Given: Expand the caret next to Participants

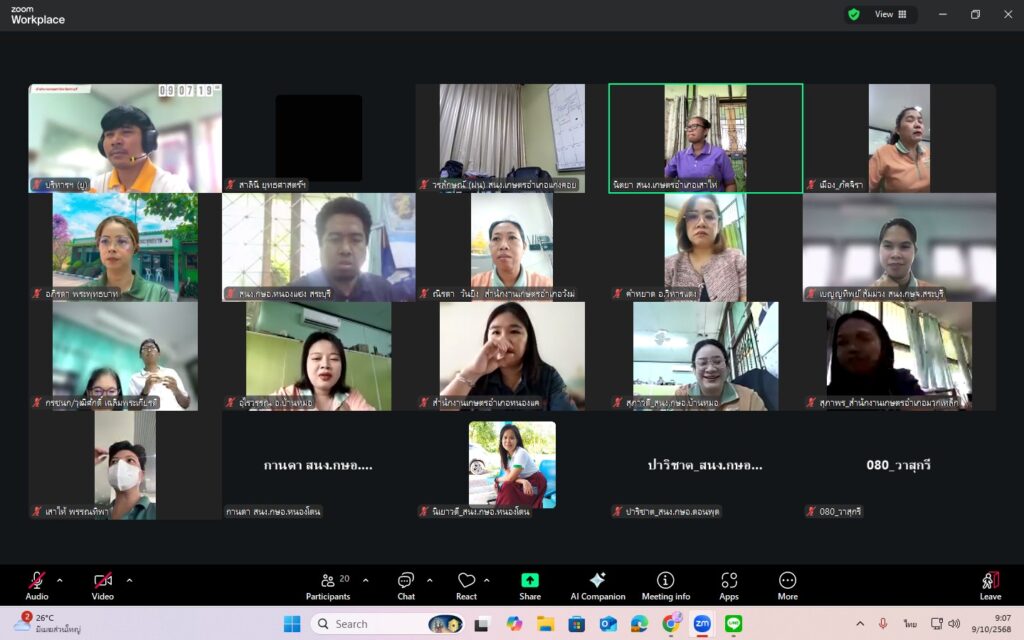Looking at the screenshot, I should (x=365, y=580).
